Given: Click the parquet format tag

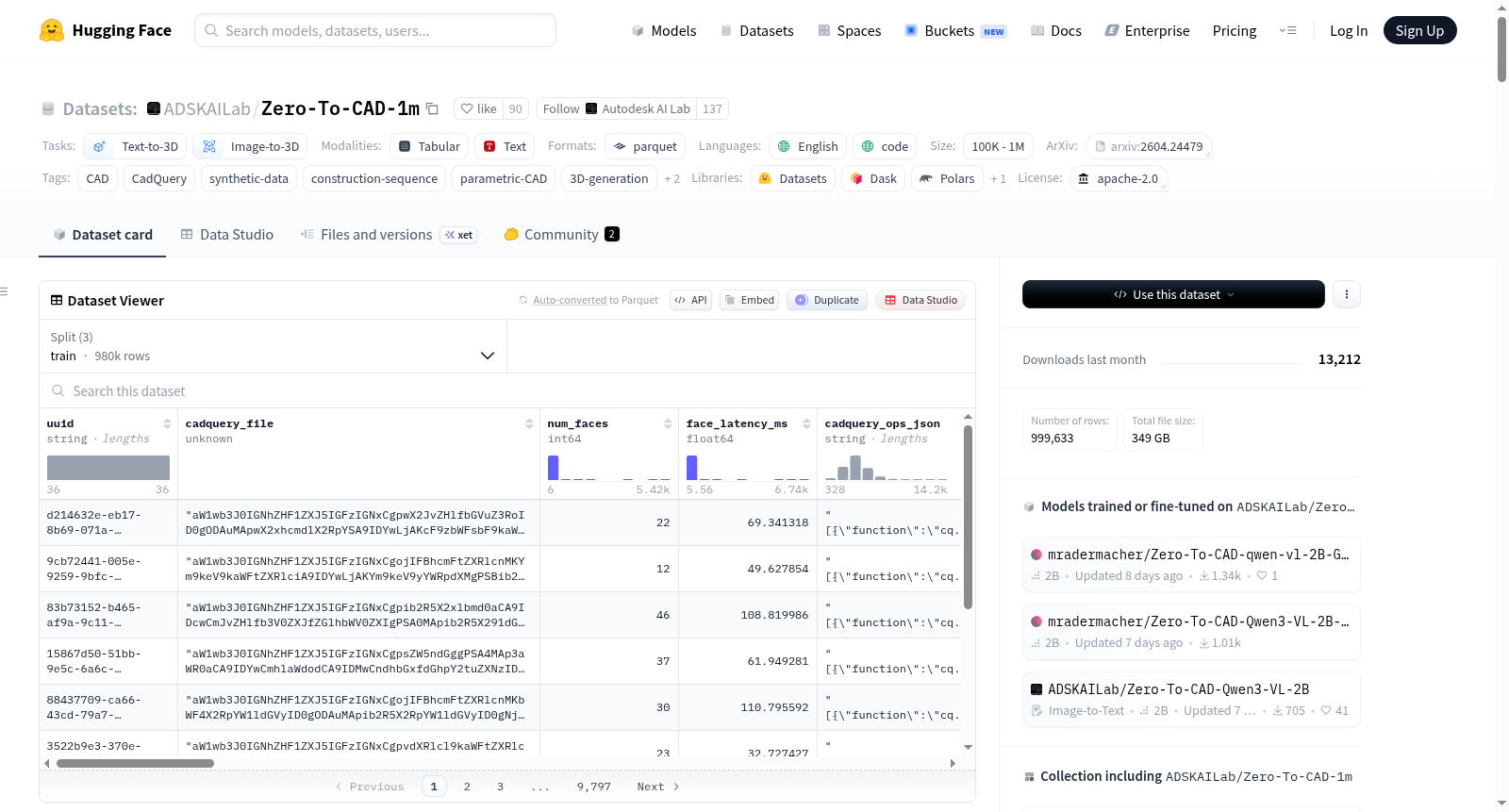Looking at the screenshot, I should [x=645, y=146].
